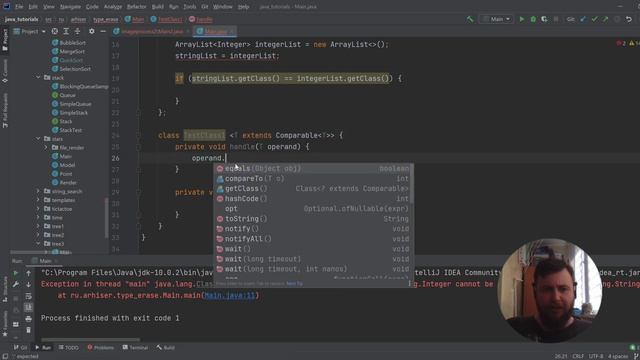Open the Run tool window button
The width and height of the screenshot is (640, 360).
coord(43,347)
